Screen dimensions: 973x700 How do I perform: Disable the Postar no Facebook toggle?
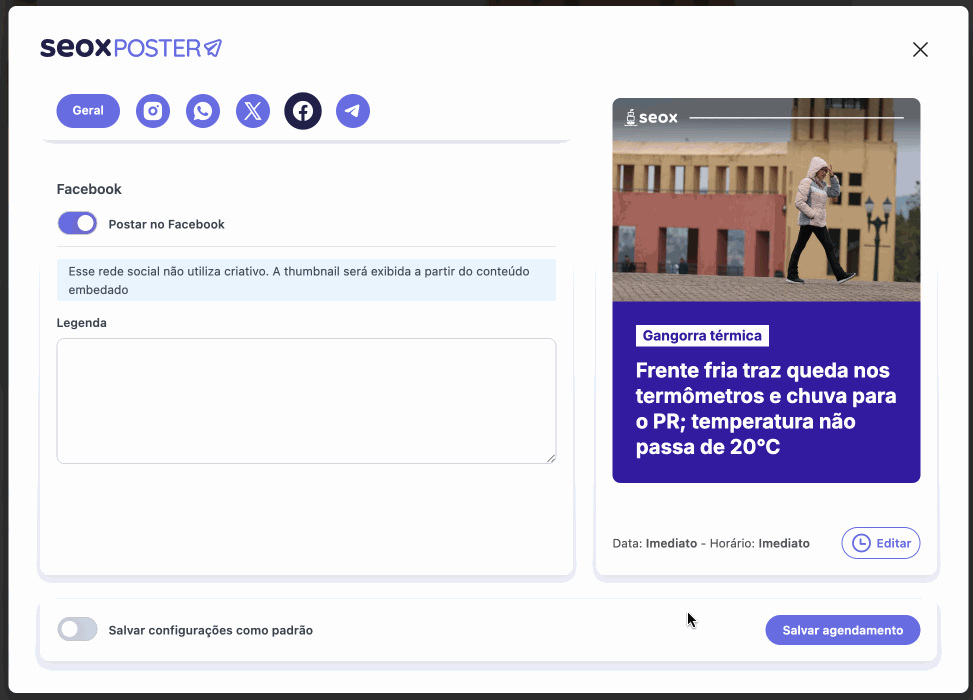click(x=77, y=223)
